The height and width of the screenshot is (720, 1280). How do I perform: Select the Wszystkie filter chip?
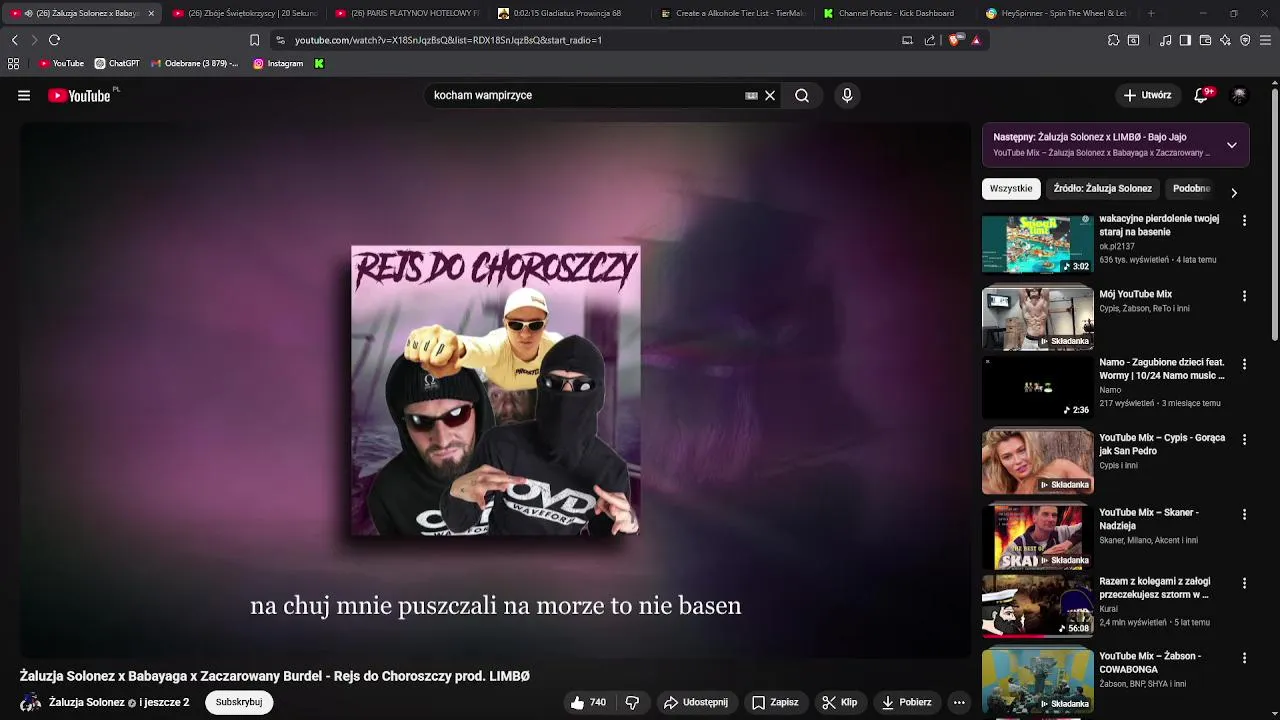[1011, 189]
